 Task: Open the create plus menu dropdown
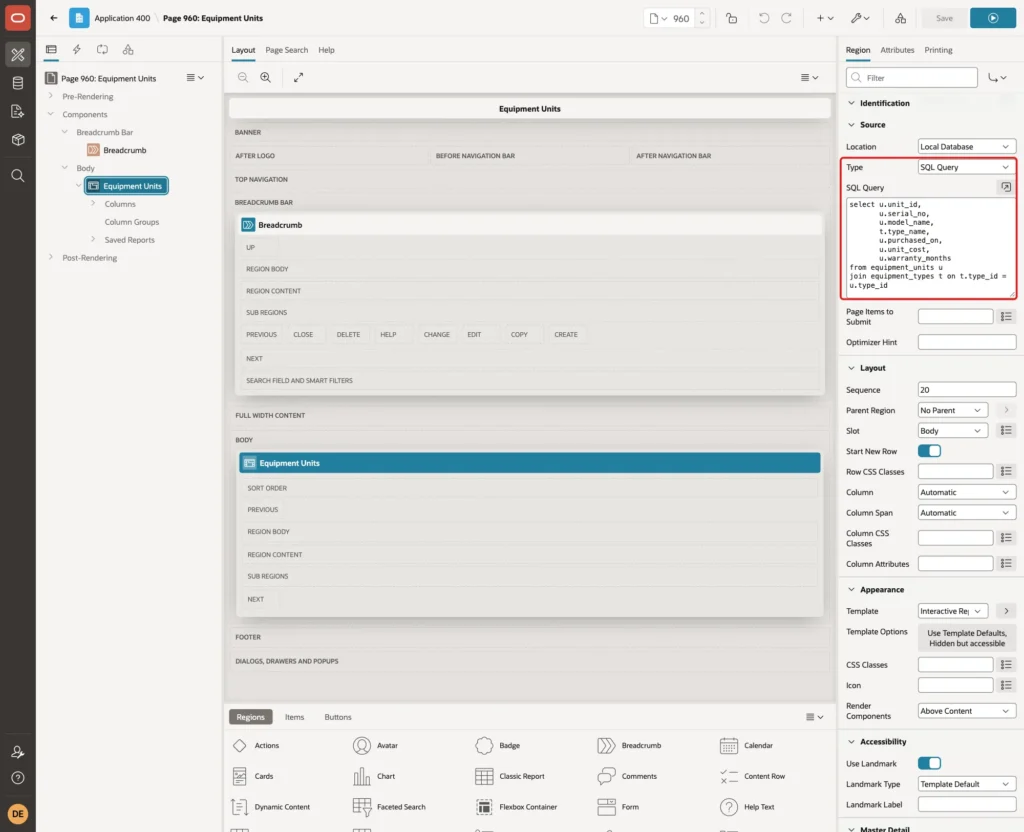click(824, 18)
